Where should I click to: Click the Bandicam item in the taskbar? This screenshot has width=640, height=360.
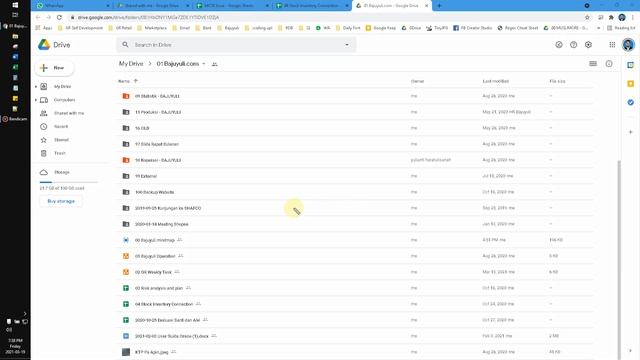click(15, 119)
